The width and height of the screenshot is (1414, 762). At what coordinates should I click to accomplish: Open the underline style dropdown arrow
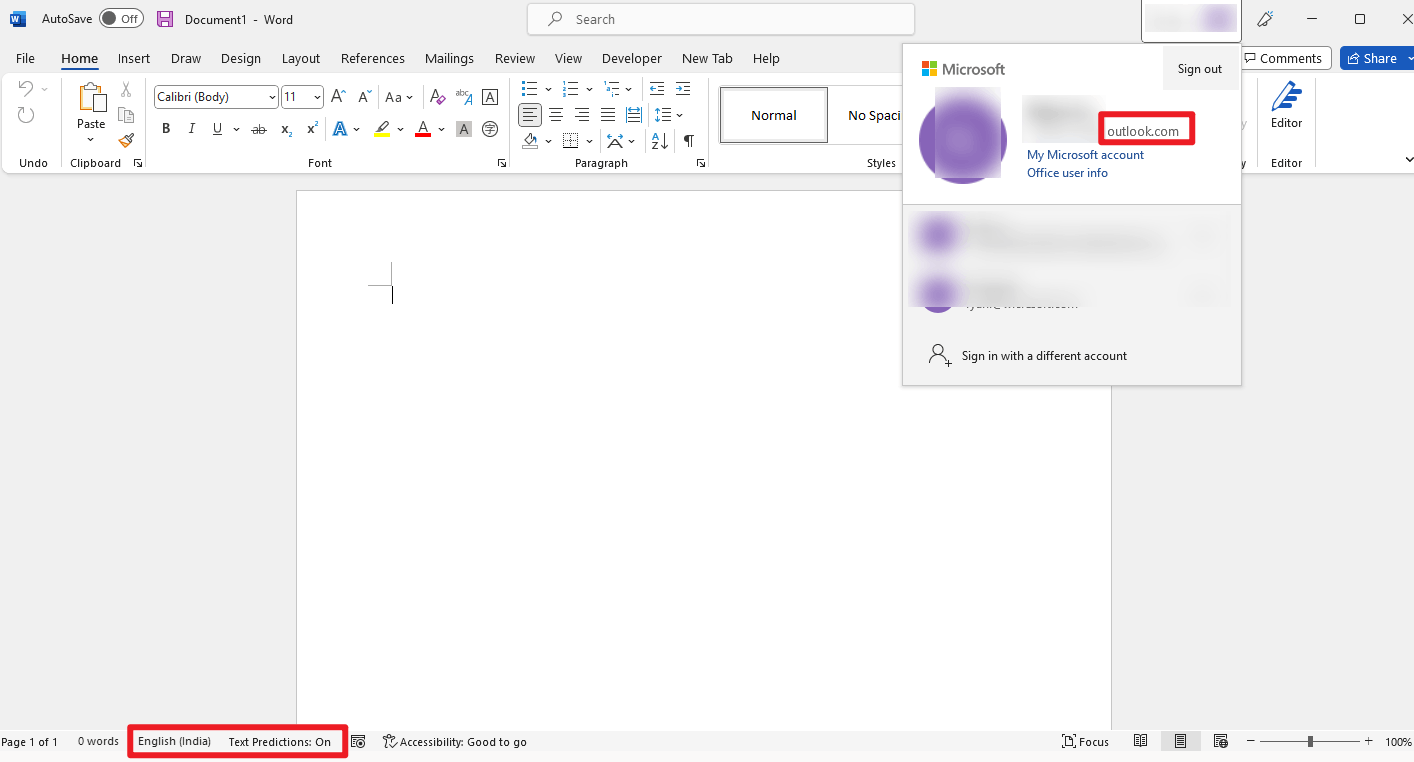(x=236, y=129)
